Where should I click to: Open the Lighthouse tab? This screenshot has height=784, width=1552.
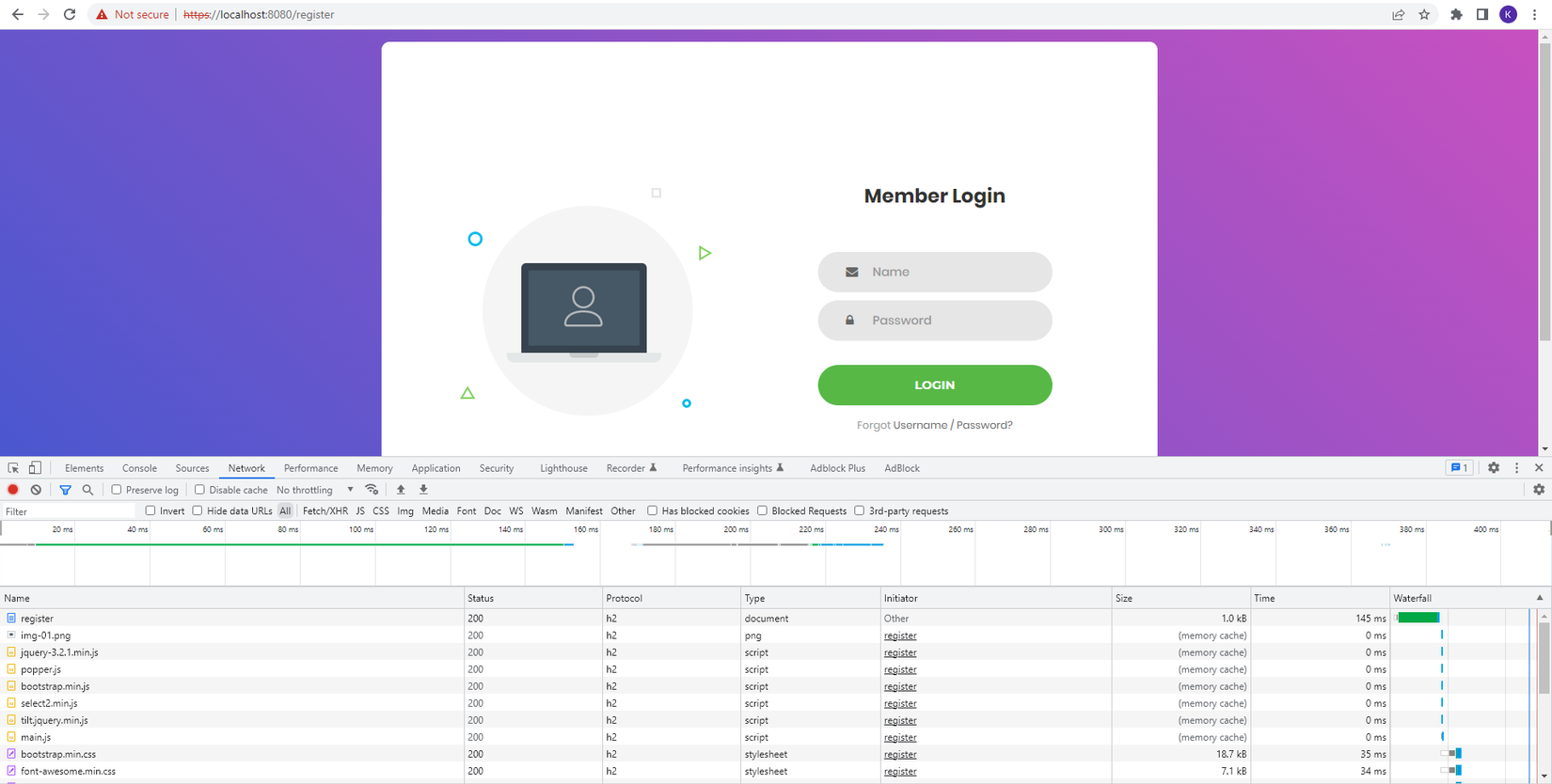tap(563, 468)
